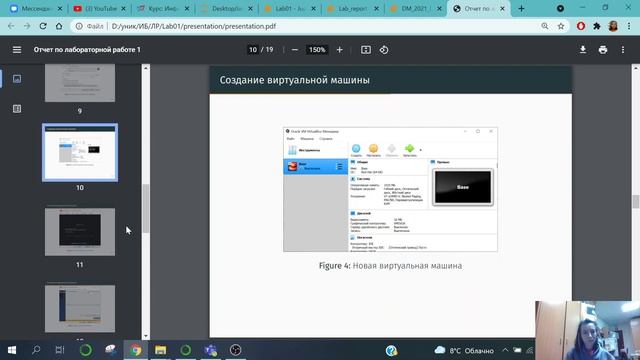Rotate the PDF page counterclockwise
Viewport: 640px width, 360px height.
[x=384, y=50]
